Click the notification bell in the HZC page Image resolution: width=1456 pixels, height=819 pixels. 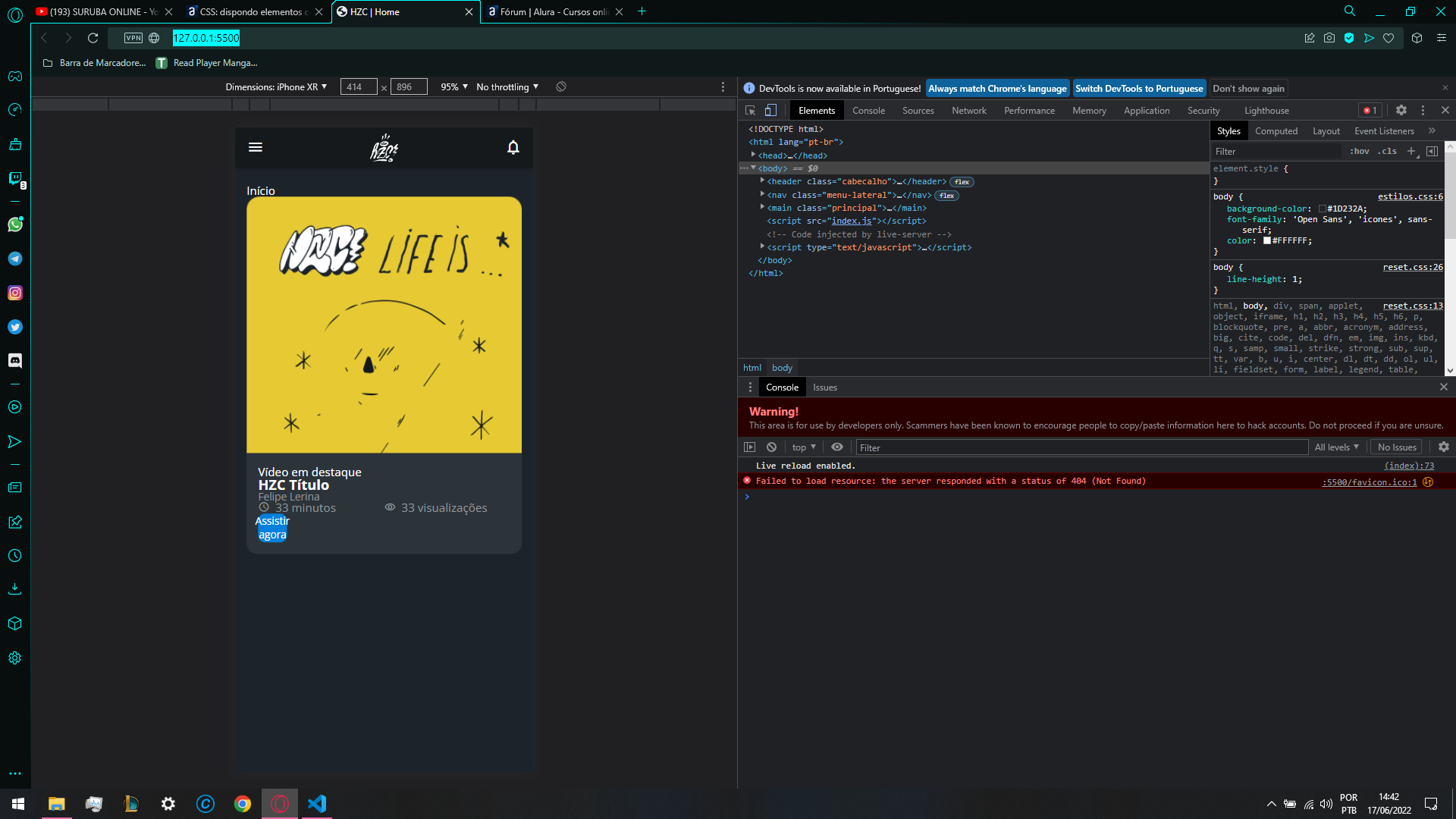[x=513, y=147]
